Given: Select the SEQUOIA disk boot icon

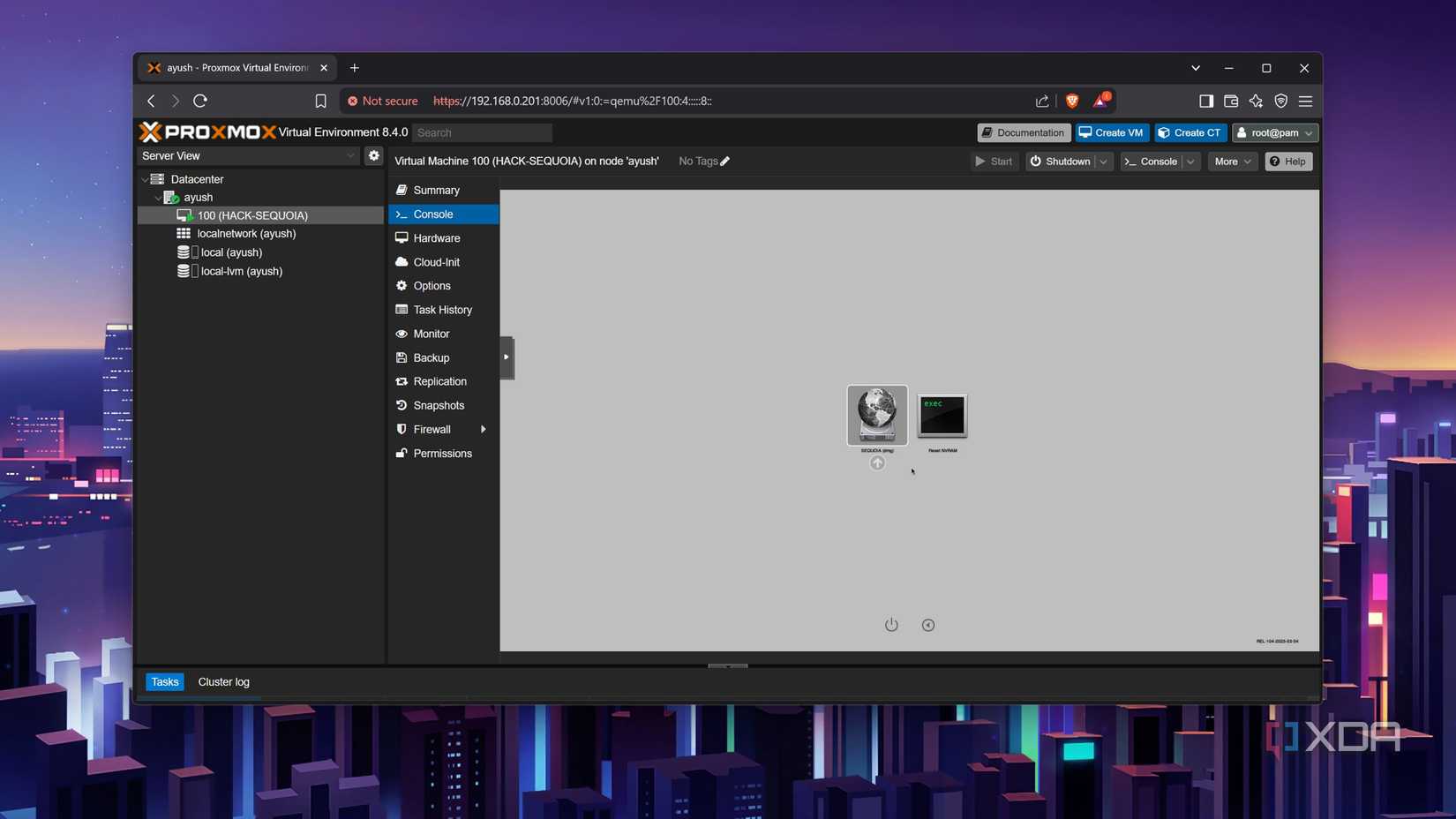Looking at the screenshot, I should [877, 415].
